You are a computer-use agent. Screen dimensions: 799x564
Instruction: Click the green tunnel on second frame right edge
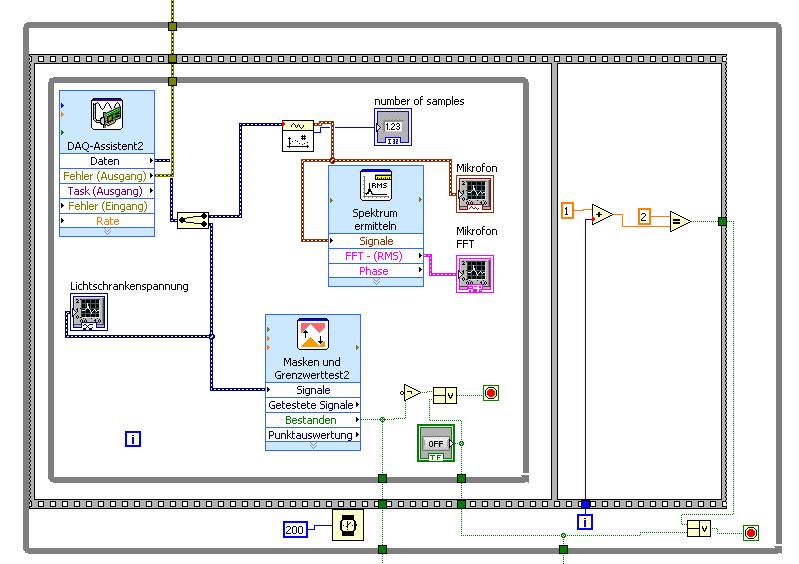tap(722, 221)
